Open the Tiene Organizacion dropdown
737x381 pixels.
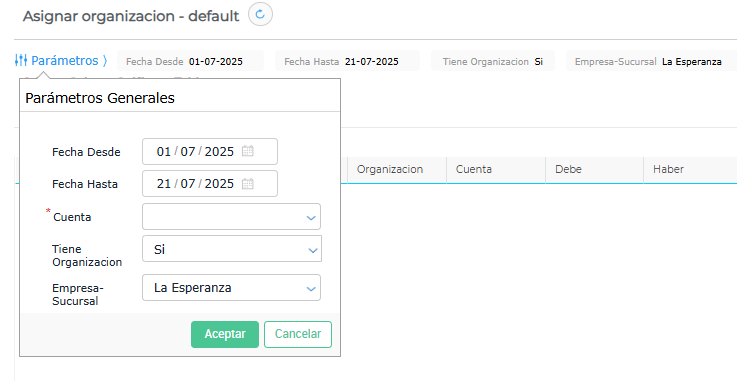pyautogui.click(x=313, y=250)
